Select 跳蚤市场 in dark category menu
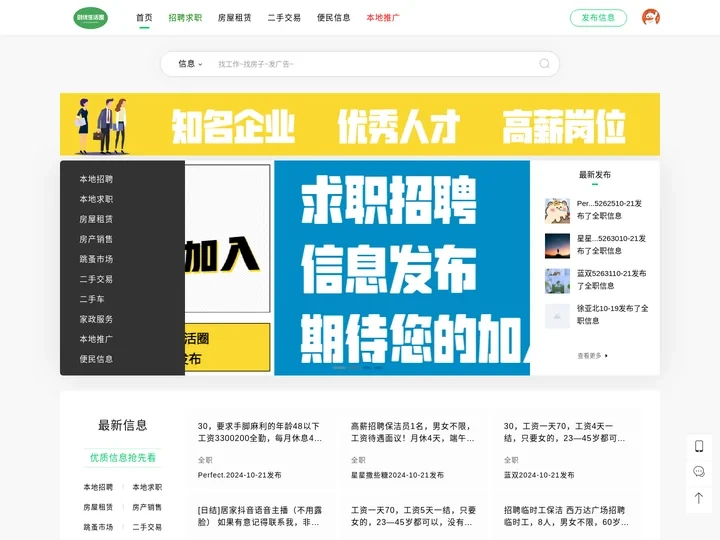This screenshot has height=540, width=720. tap(96, 259)
